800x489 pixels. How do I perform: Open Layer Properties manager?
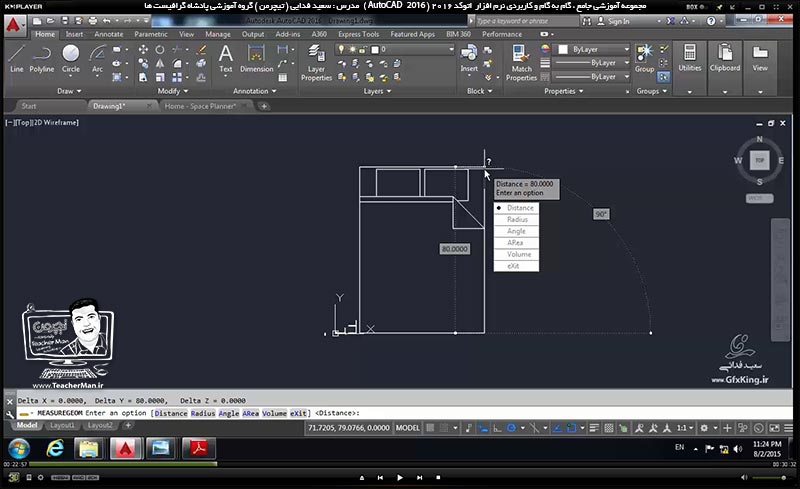click(316, 63)
